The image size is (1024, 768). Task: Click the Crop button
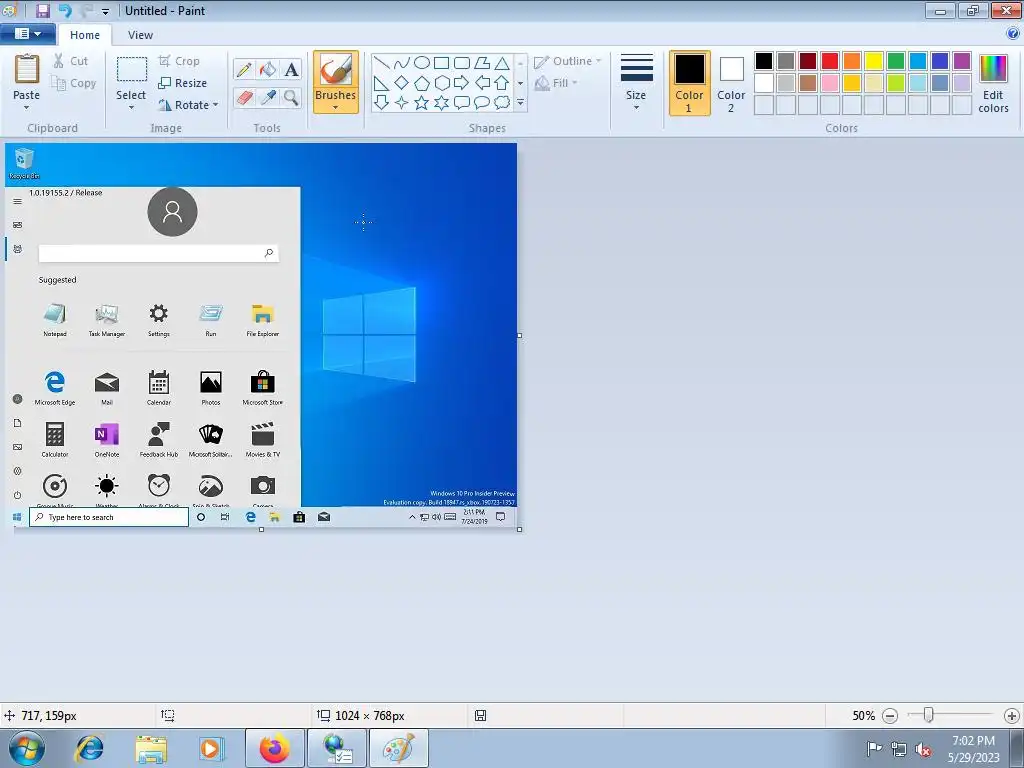click(178, 61)
